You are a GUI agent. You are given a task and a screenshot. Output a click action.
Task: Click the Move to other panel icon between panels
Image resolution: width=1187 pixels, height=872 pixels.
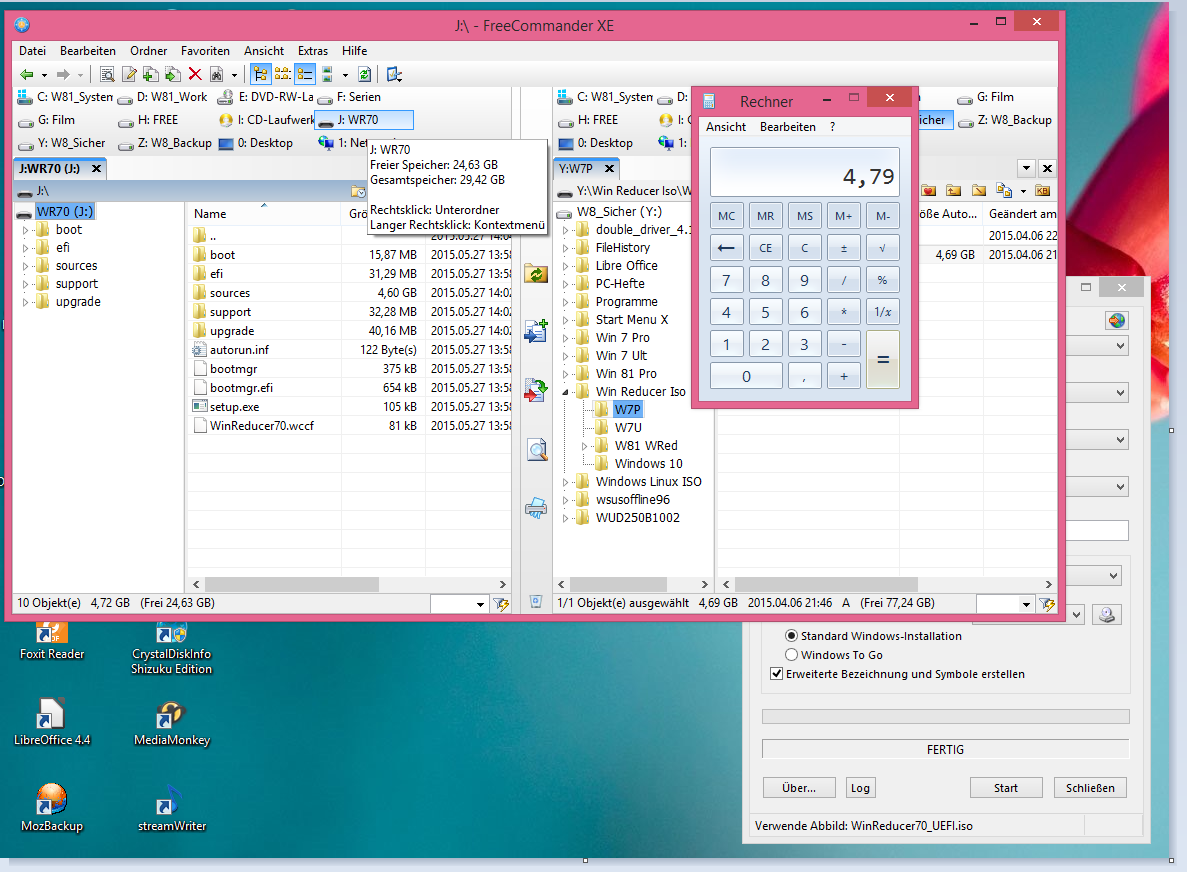click(x=536, y=390)
